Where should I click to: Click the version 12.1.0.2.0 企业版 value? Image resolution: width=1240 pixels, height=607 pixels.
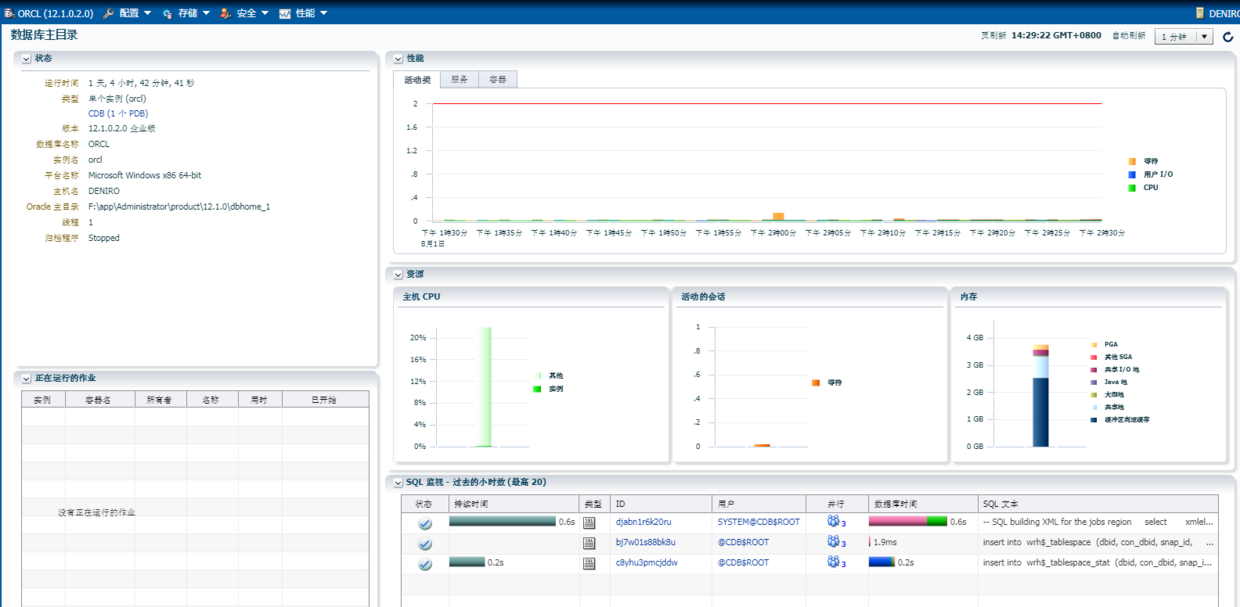[121, 129]
